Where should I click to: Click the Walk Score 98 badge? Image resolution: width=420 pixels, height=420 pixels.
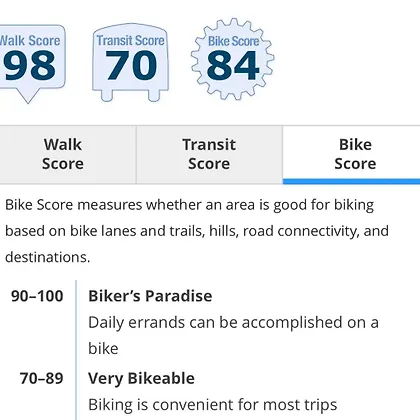pos(32,63)
